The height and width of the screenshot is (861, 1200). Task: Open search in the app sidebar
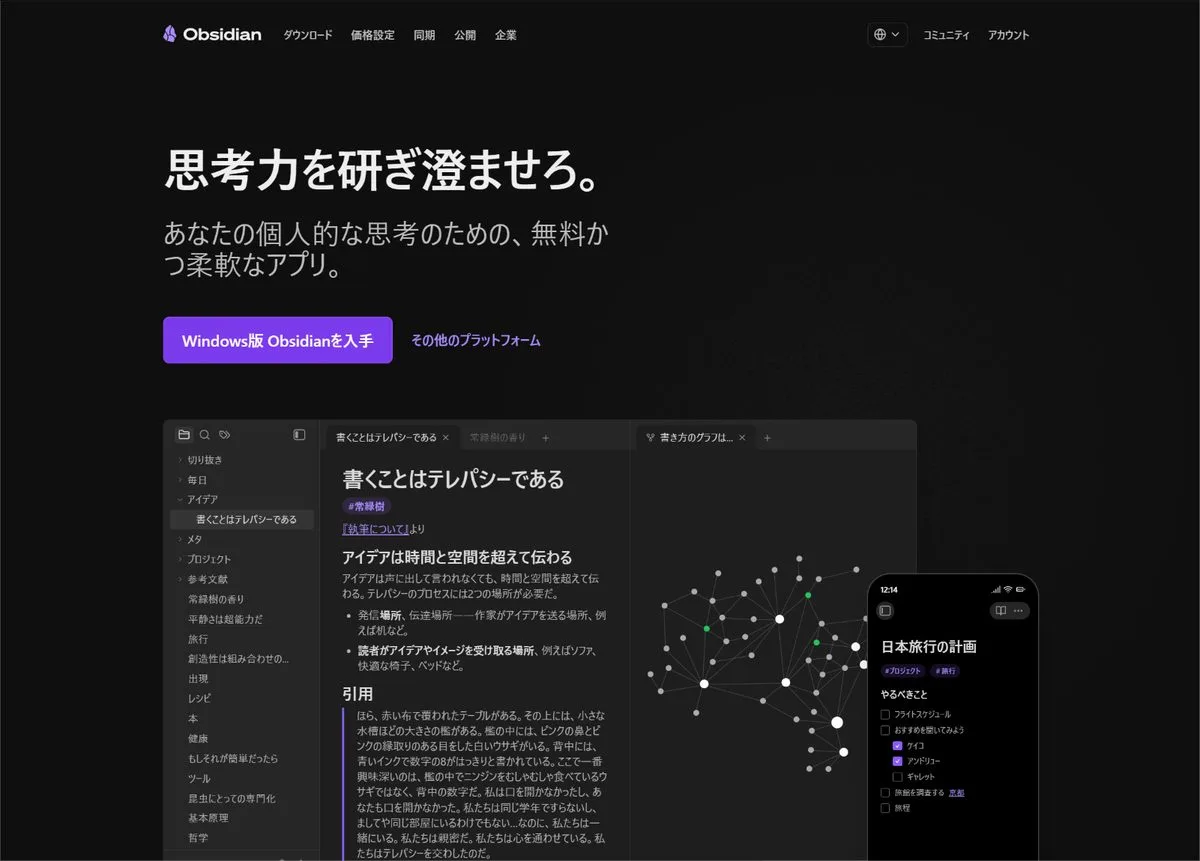click(x=205, y=435)
